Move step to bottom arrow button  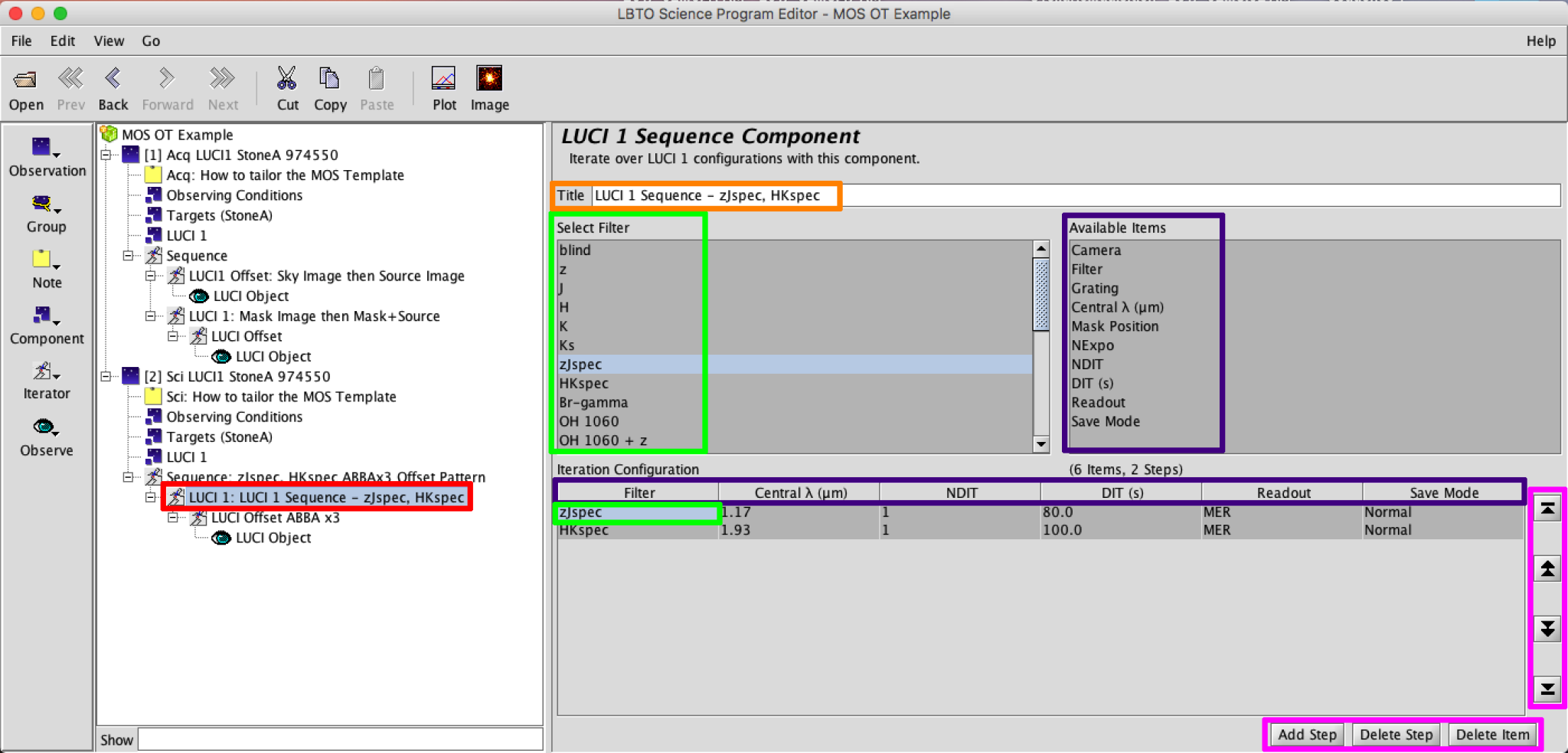pos(1547,689)
